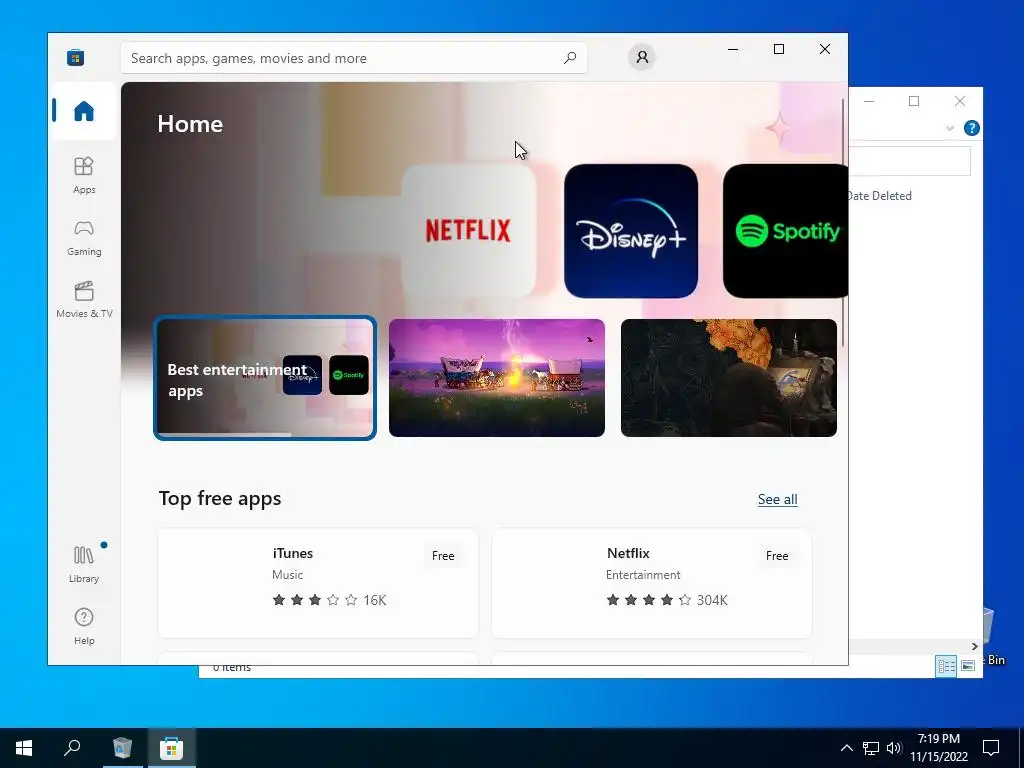Open the taskbar clock and date
The image size is (1024, 768).
(x=938, y=748)
